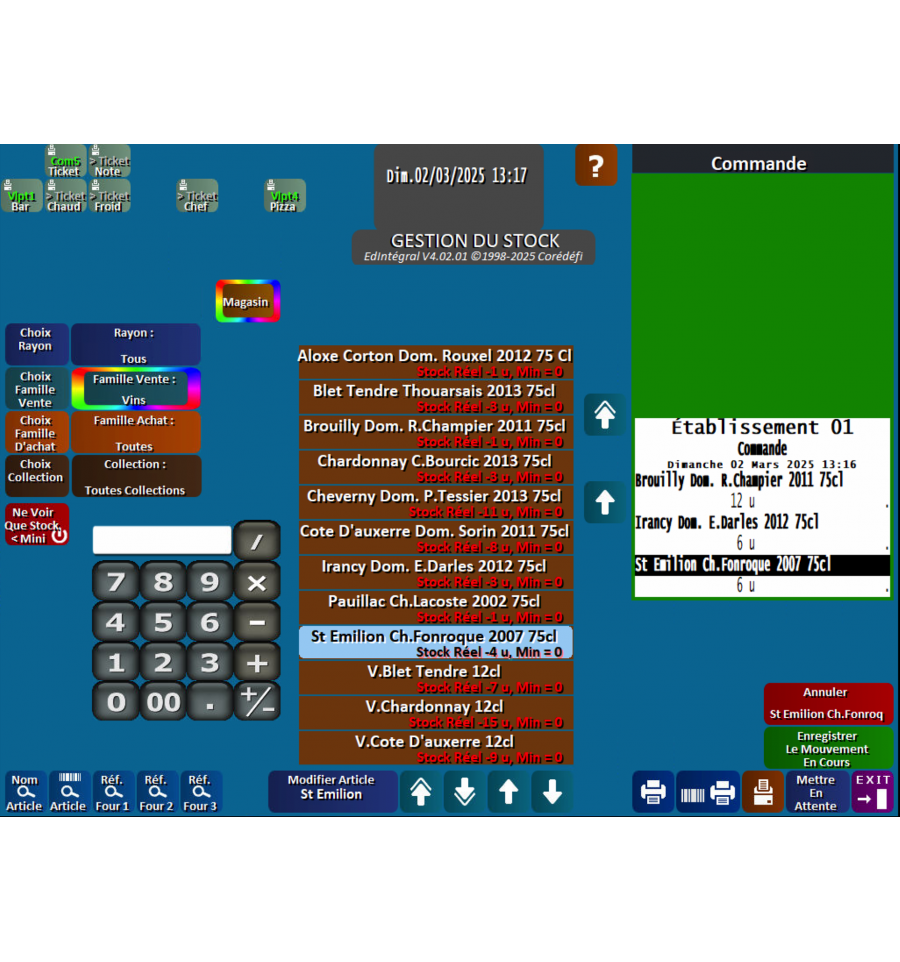Search by Nom Article
Screen dimensions: 900x962
click(24, 792)
